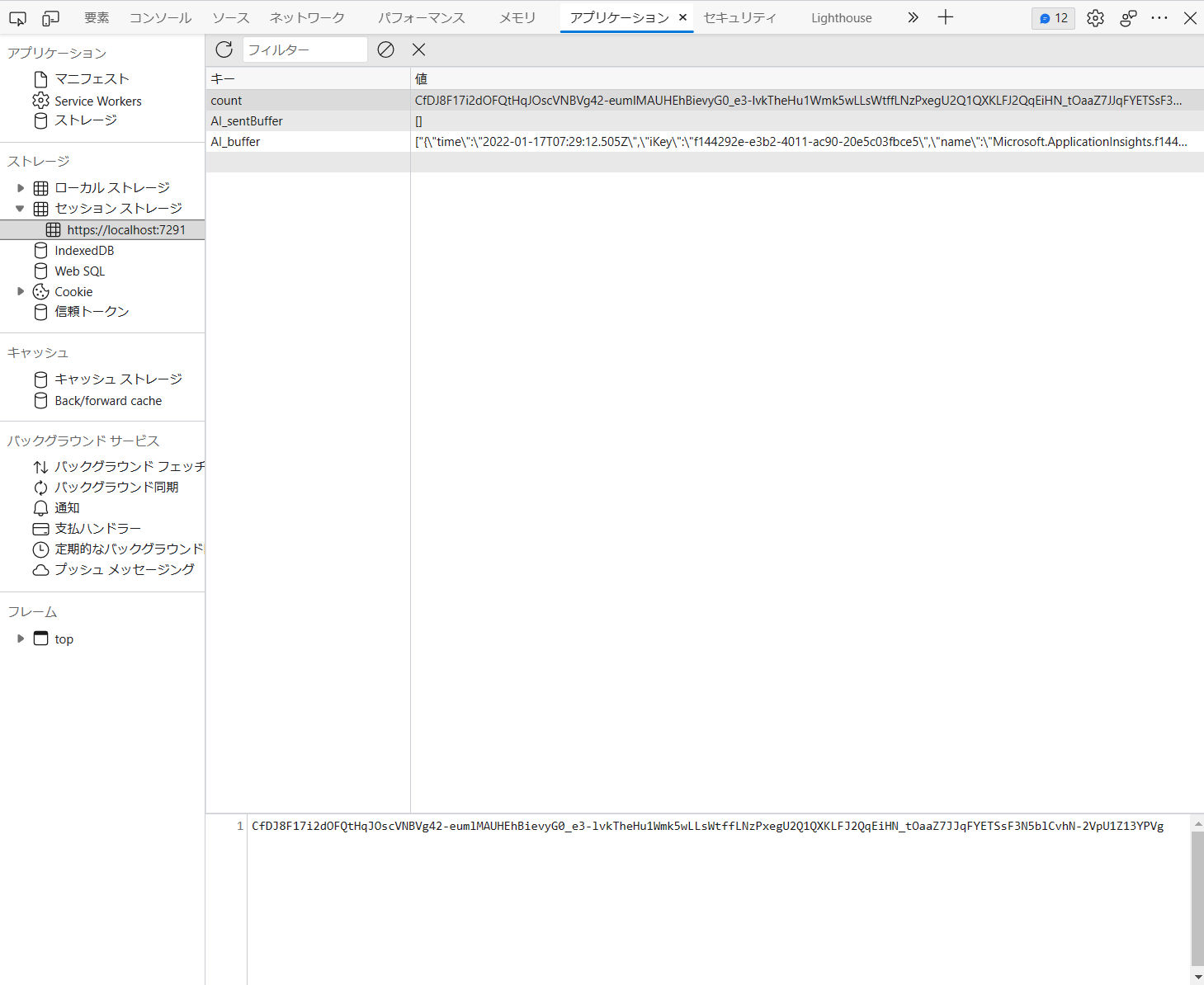Open 支払ハンドラー service item
Image resolution: width=1204 pixels, height=985 pixels.
(97, 529)
